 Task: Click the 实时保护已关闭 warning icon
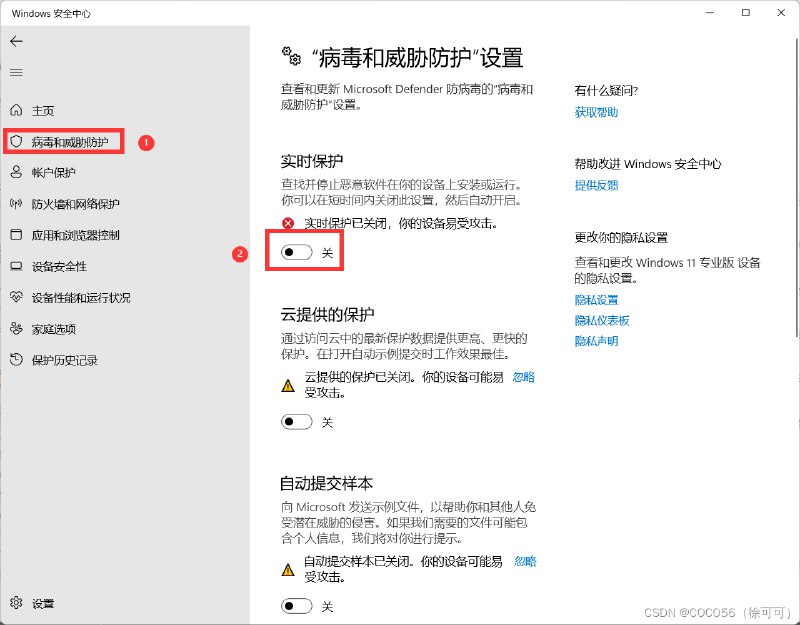tap(289, 223)
